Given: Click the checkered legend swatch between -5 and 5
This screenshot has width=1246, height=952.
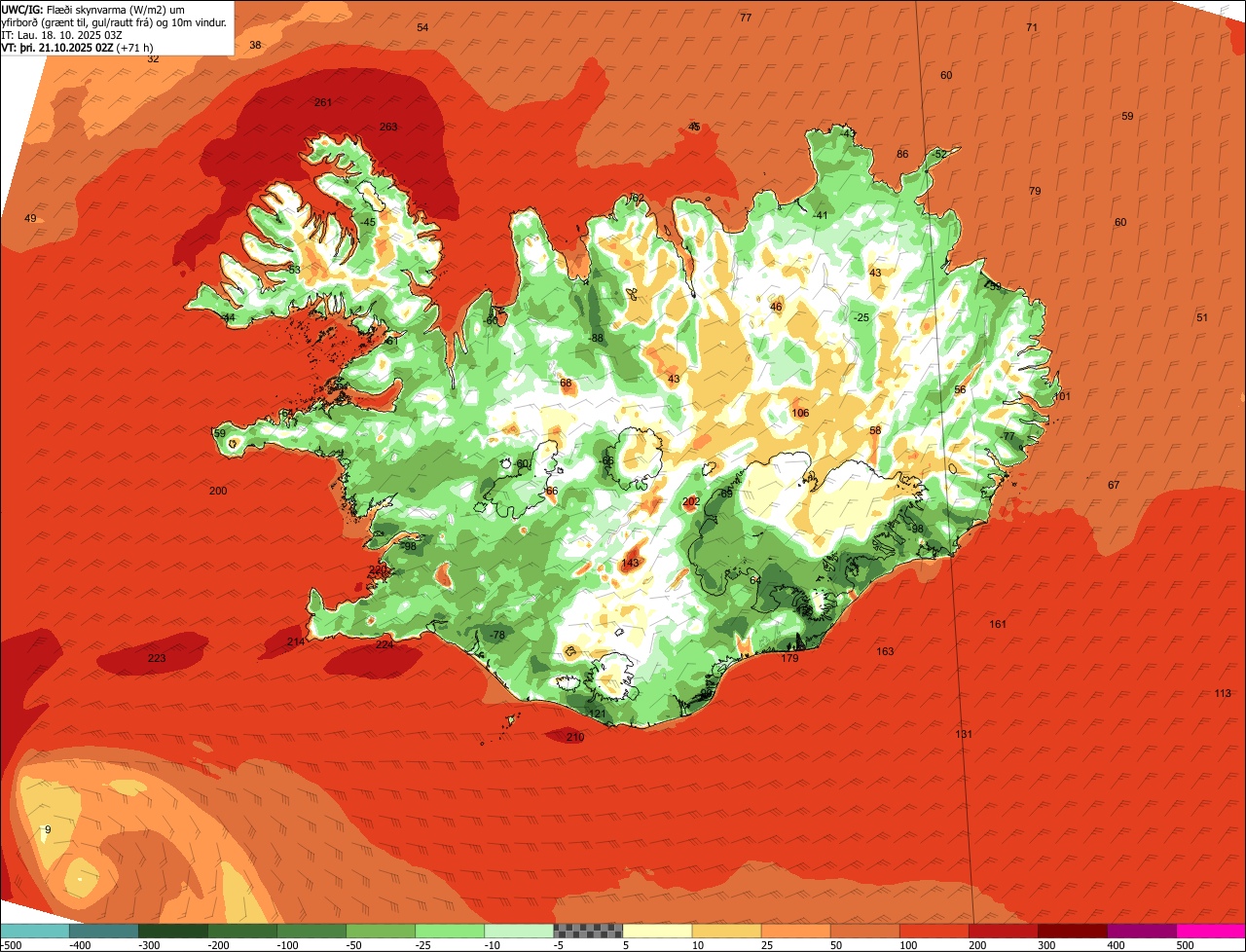Looking at the screenshot, I should click(x=588, y=931).
